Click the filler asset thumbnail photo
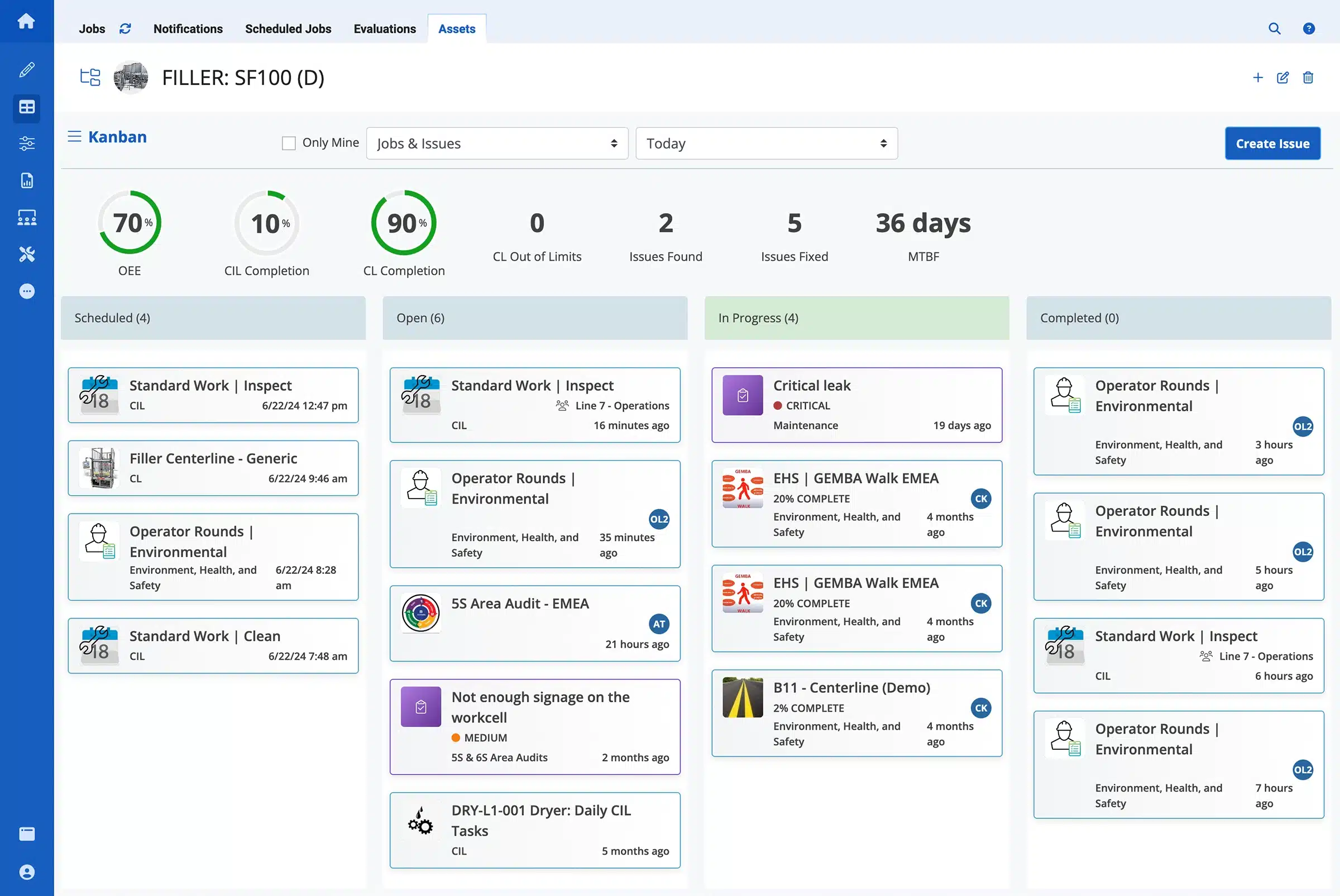The width and height of the screenshot is (1340, 896). point(131,77)
